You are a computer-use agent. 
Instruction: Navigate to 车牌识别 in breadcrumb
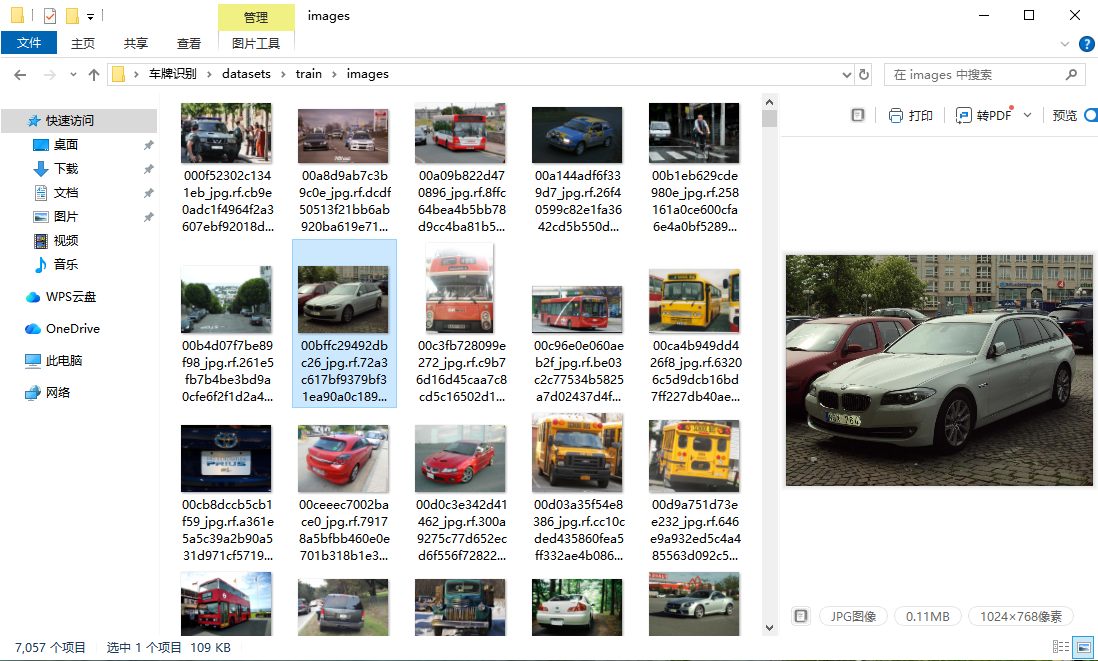click(x=172, y=74)
